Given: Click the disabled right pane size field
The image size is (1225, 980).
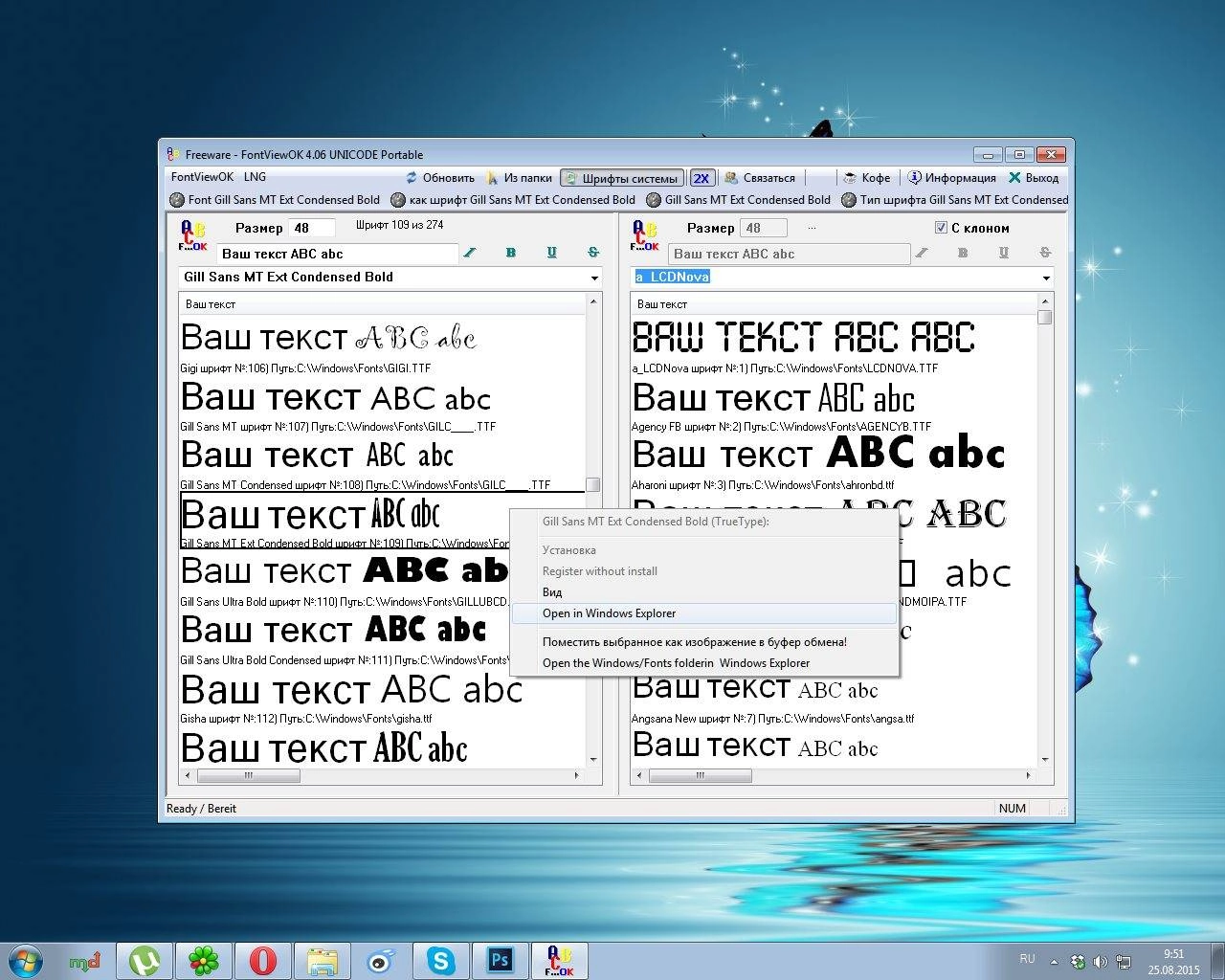Looking at the screenshot, I should [x=765, y=228].
